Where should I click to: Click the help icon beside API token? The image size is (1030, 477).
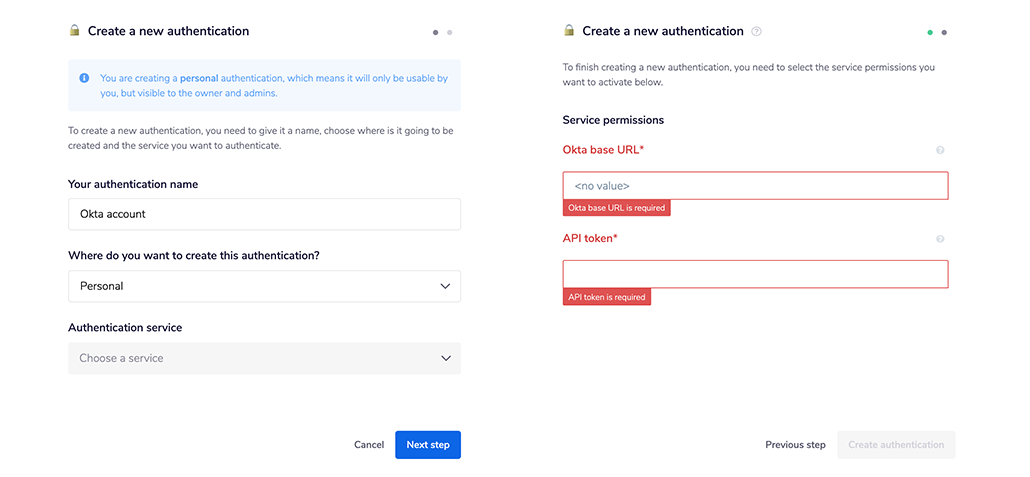tap(940, 239)
